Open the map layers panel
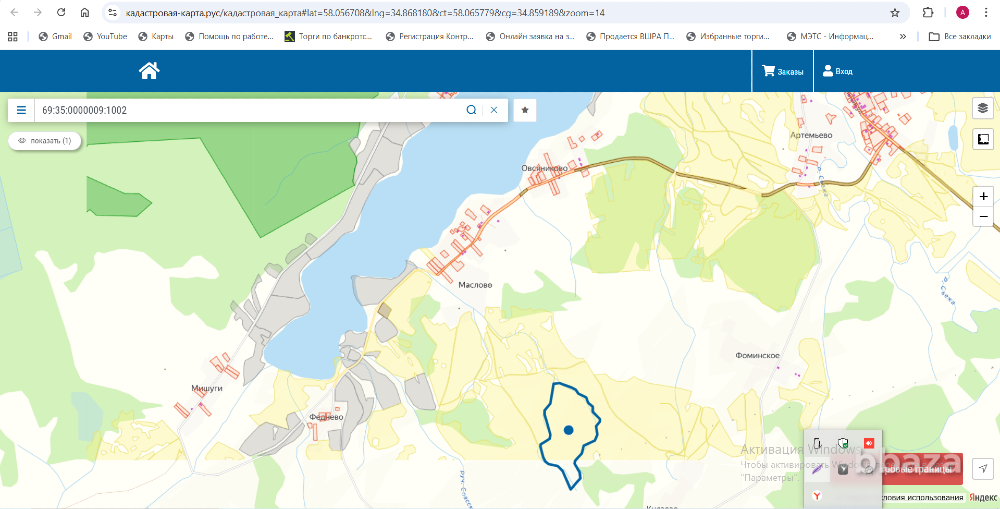Viewport: 1000px width, 509px height. [x=983, y=108]
